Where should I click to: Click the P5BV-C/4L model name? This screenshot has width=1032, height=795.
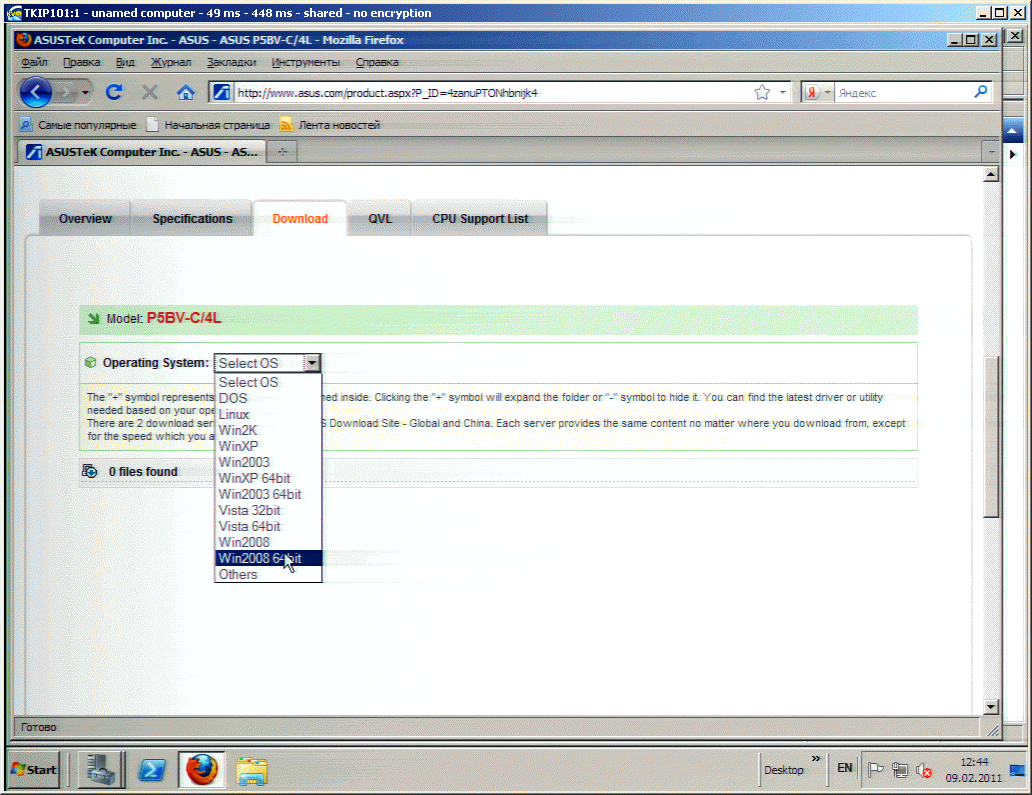(184, 319)
